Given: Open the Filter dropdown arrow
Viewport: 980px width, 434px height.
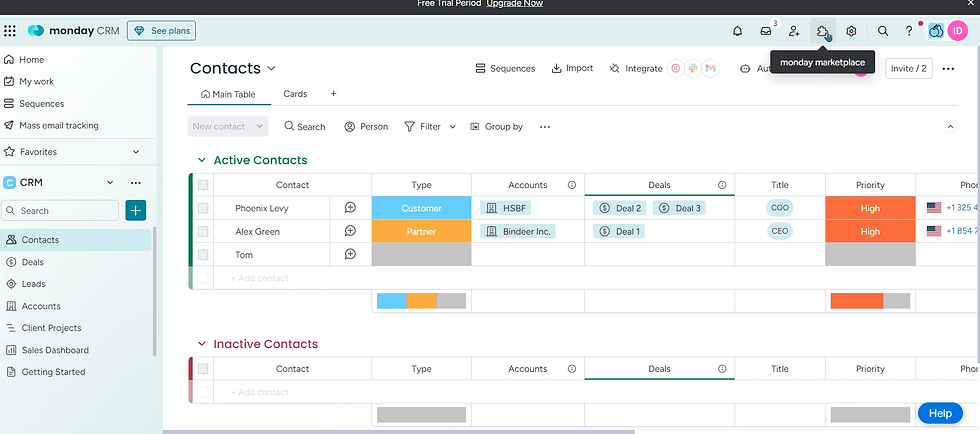Looking at the screenshot, I should pyautogui.click(x=452, y=127).
